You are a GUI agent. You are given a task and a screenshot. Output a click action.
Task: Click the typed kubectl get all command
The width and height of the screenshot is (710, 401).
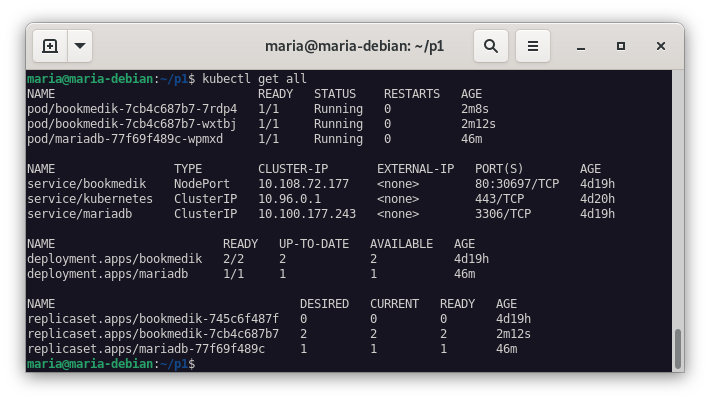(254, 79)
